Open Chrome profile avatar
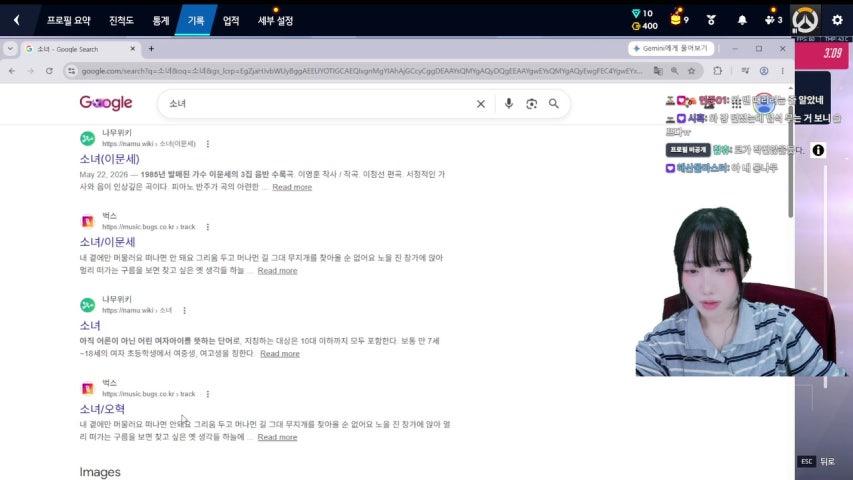Viewport: 853px width, 480px height. tap(764, 71)
